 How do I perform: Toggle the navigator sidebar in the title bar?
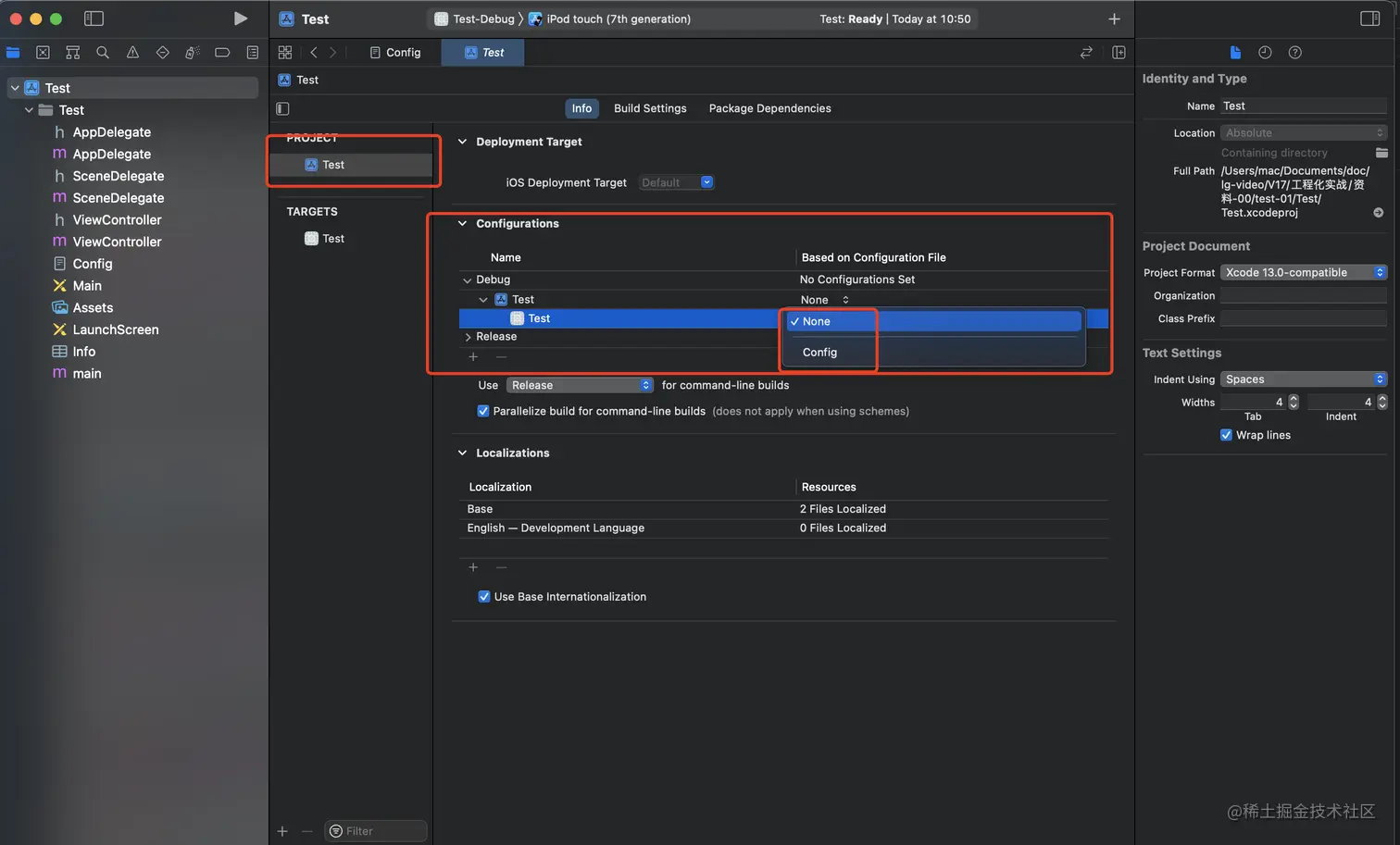[94, 19]
